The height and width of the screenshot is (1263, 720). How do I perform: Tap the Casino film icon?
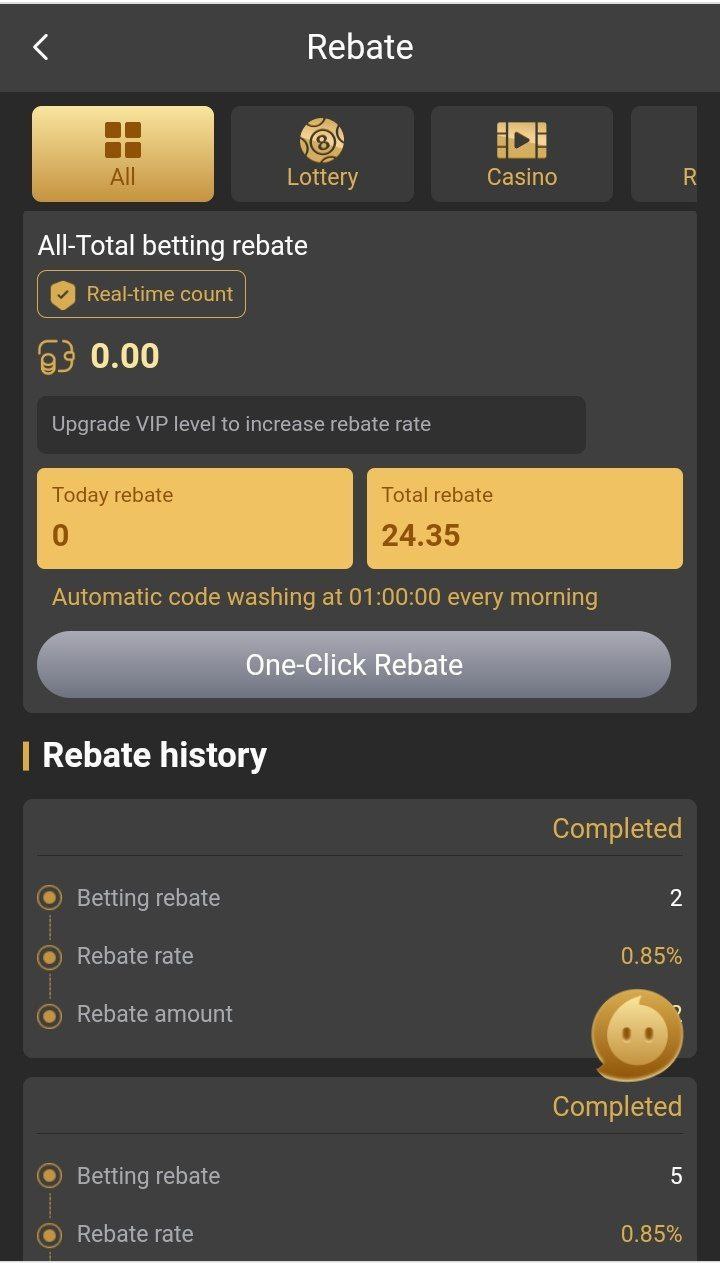click(x=522, y=140)
